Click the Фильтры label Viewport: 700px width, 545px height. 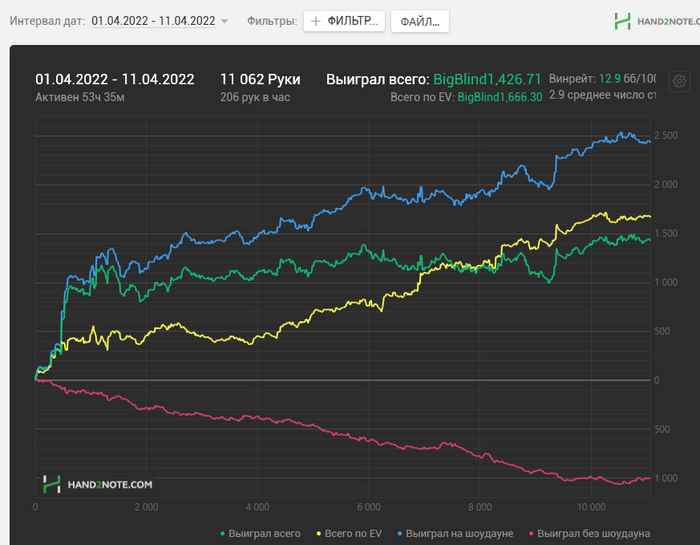272,21
